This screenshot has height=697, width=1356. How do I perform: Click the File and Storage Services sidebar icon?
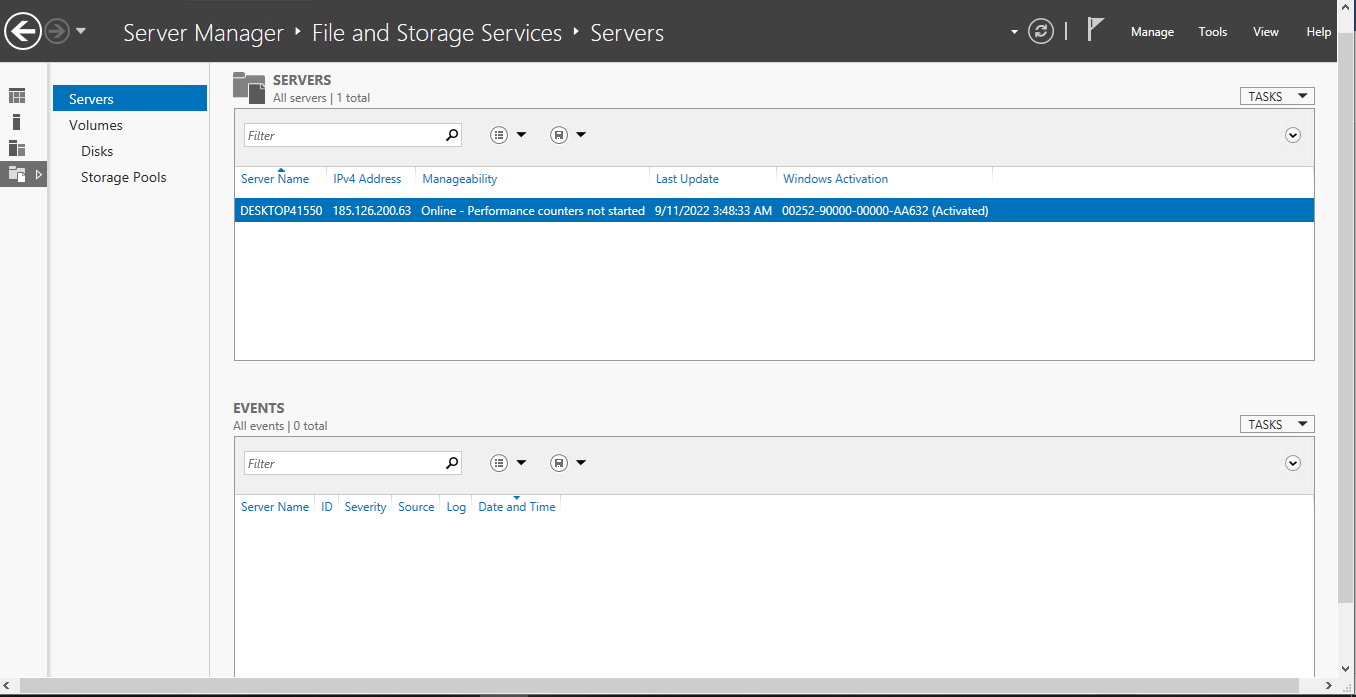click(x=17, y=174)
